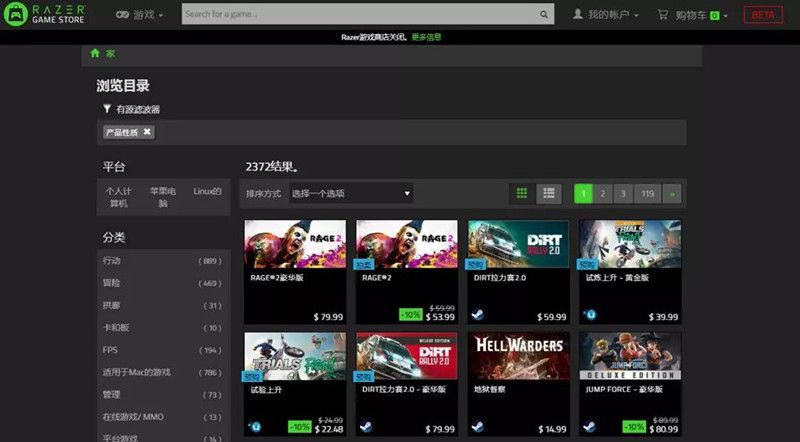Click the magnifier search icon

click(x=544, y=14)
